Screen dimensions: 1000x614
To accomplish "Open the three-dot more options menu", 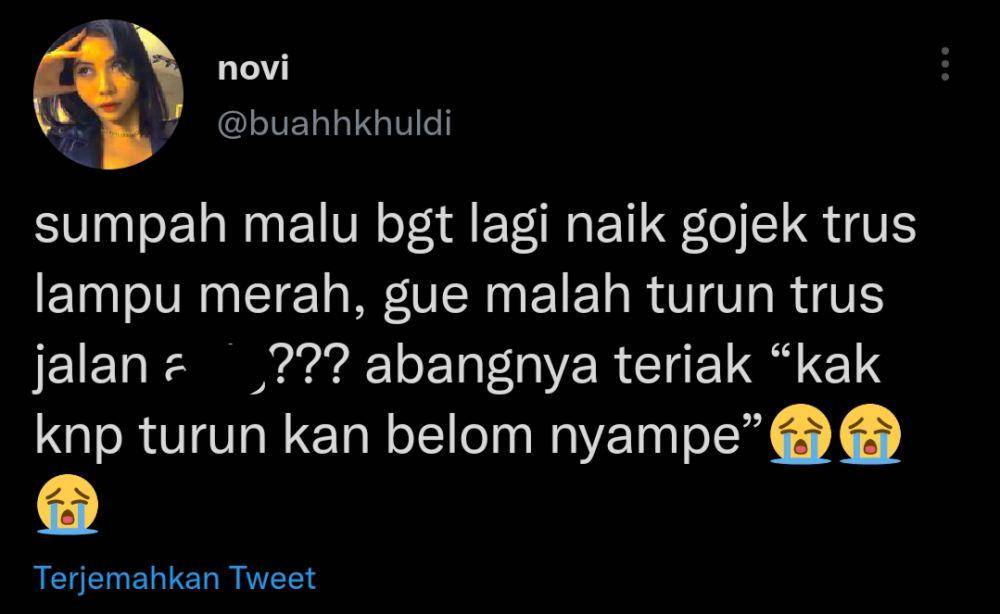I will [x=945, y=64].
